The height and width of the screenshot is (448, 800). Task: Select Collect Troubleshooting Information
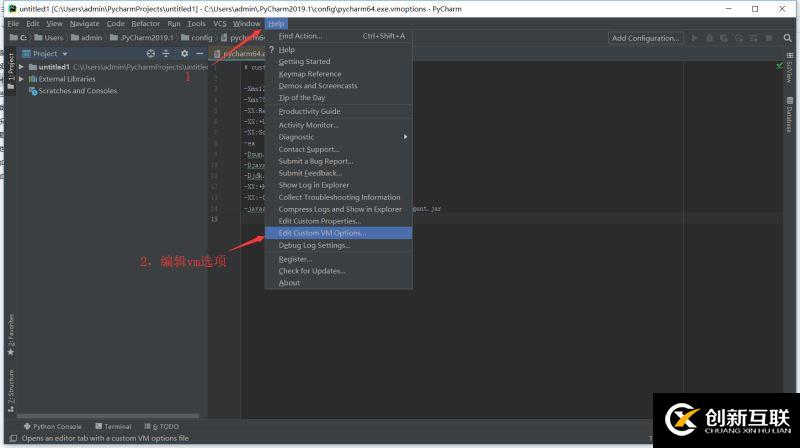point(338,197)
